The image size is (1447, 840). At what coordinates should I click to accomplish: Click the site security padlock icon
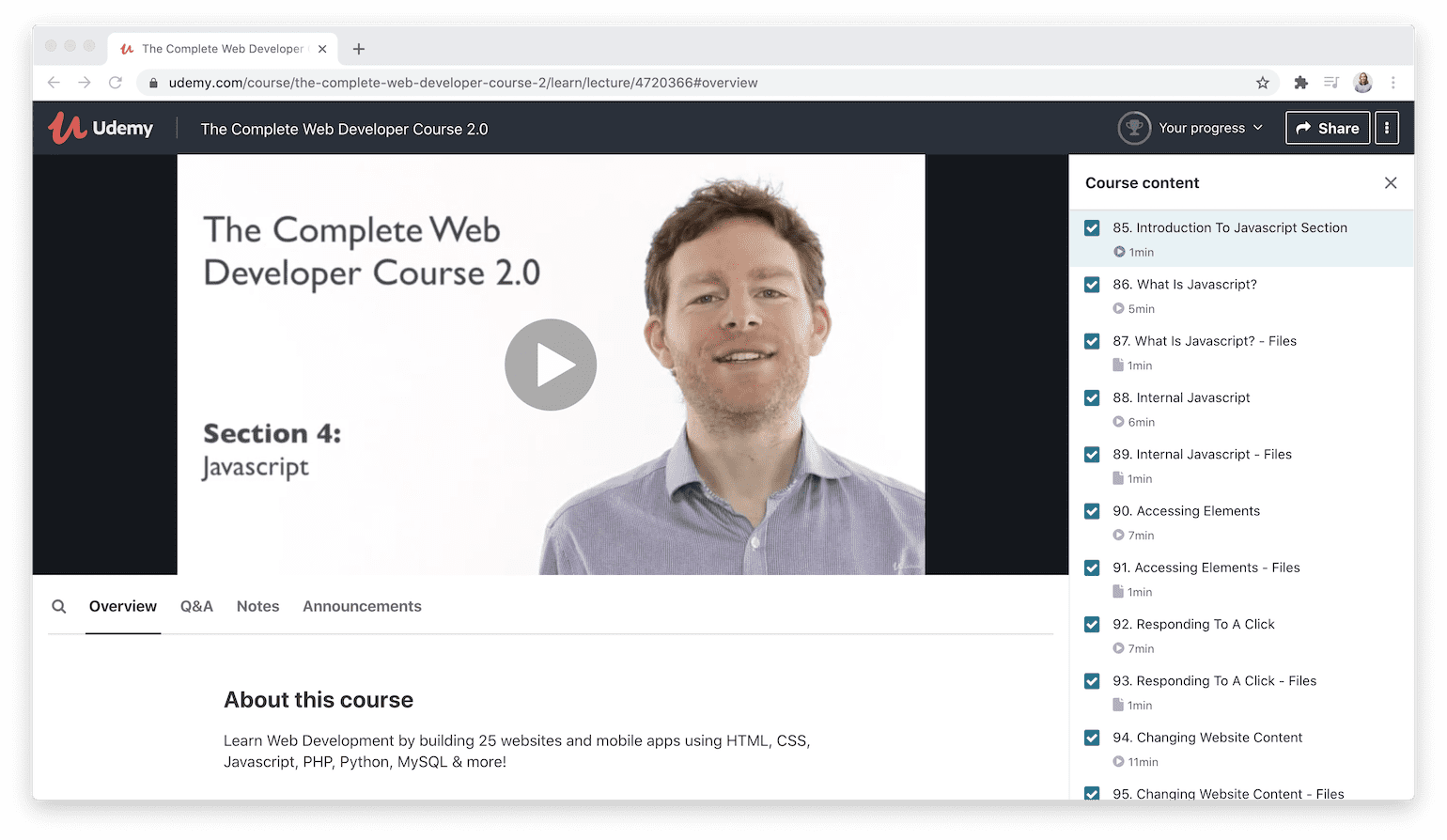(x=152, y=83)
